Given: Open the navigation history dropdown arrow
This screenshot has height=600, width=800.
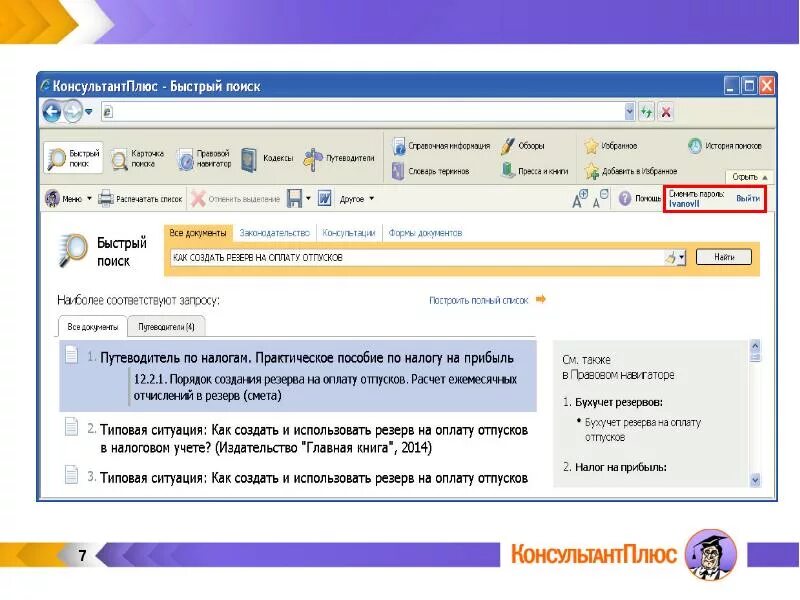Looking at the screenshot, I should pos(89,112).
